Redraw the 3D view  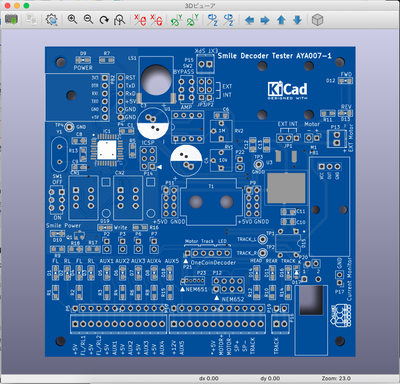(x=104, y=20)
